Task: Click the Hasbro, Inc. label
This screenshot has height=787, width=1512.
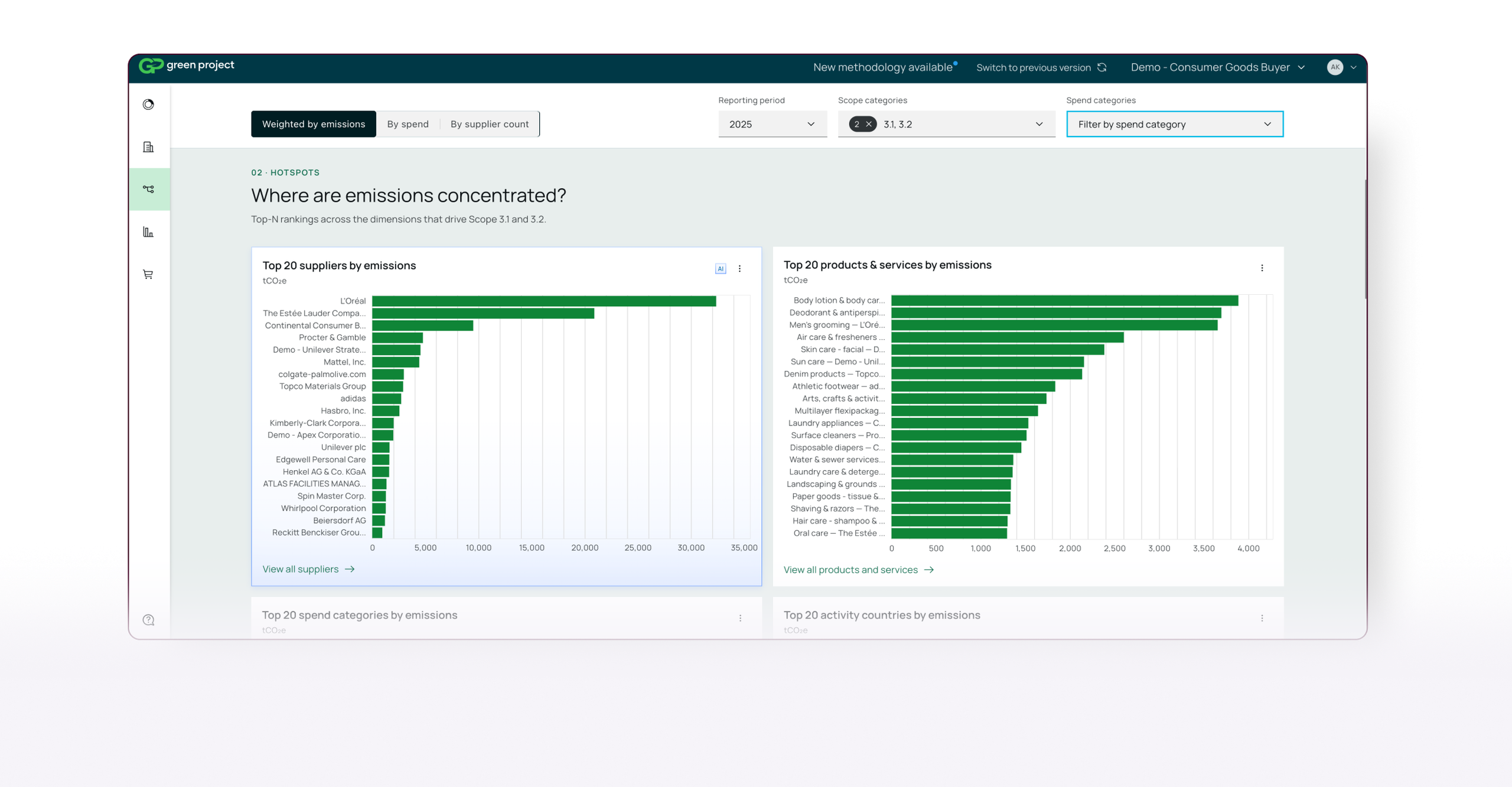Action: 343,411
